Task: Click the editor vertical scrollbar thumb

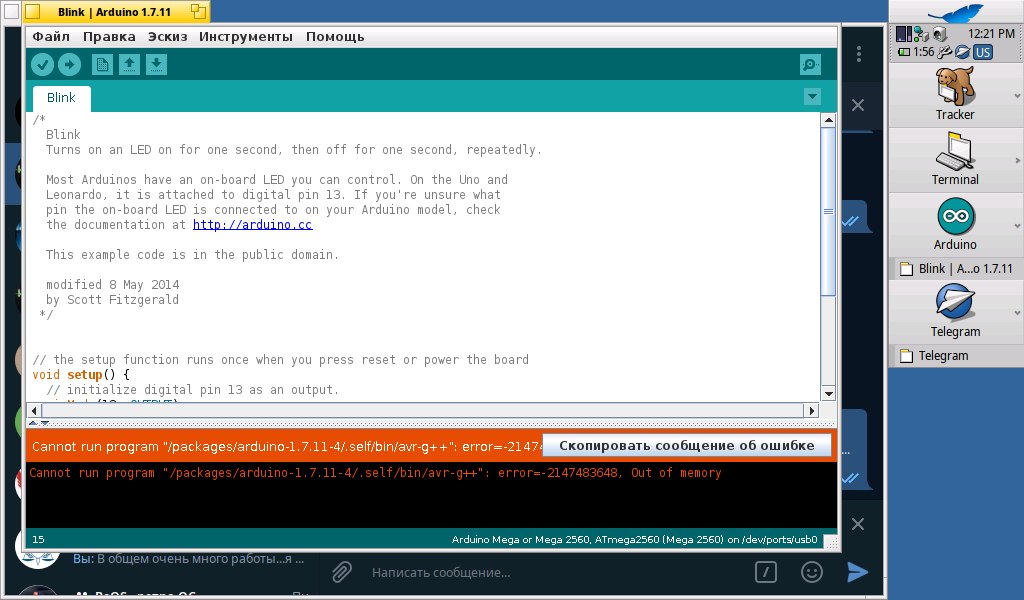Action: coord(828,212)
